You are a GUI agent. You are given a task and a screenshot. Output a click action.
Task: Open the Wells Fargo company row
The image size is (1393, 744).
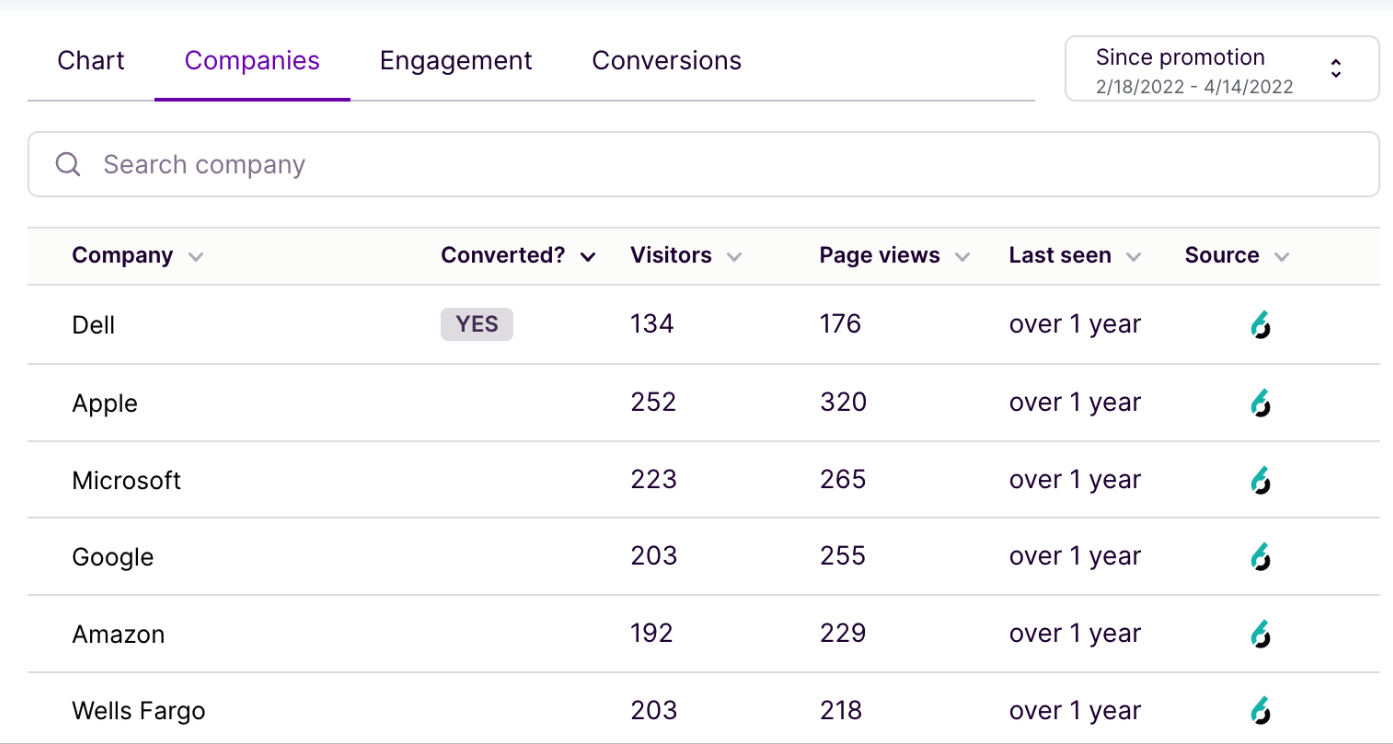pyautogui.click(x=704, y=709)
